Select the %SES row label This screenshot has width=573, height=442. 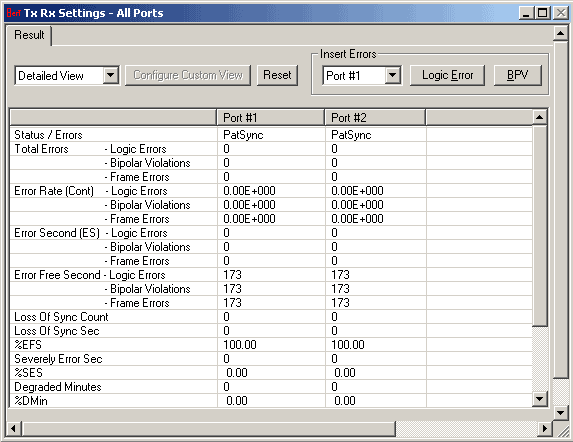(28, 373)
